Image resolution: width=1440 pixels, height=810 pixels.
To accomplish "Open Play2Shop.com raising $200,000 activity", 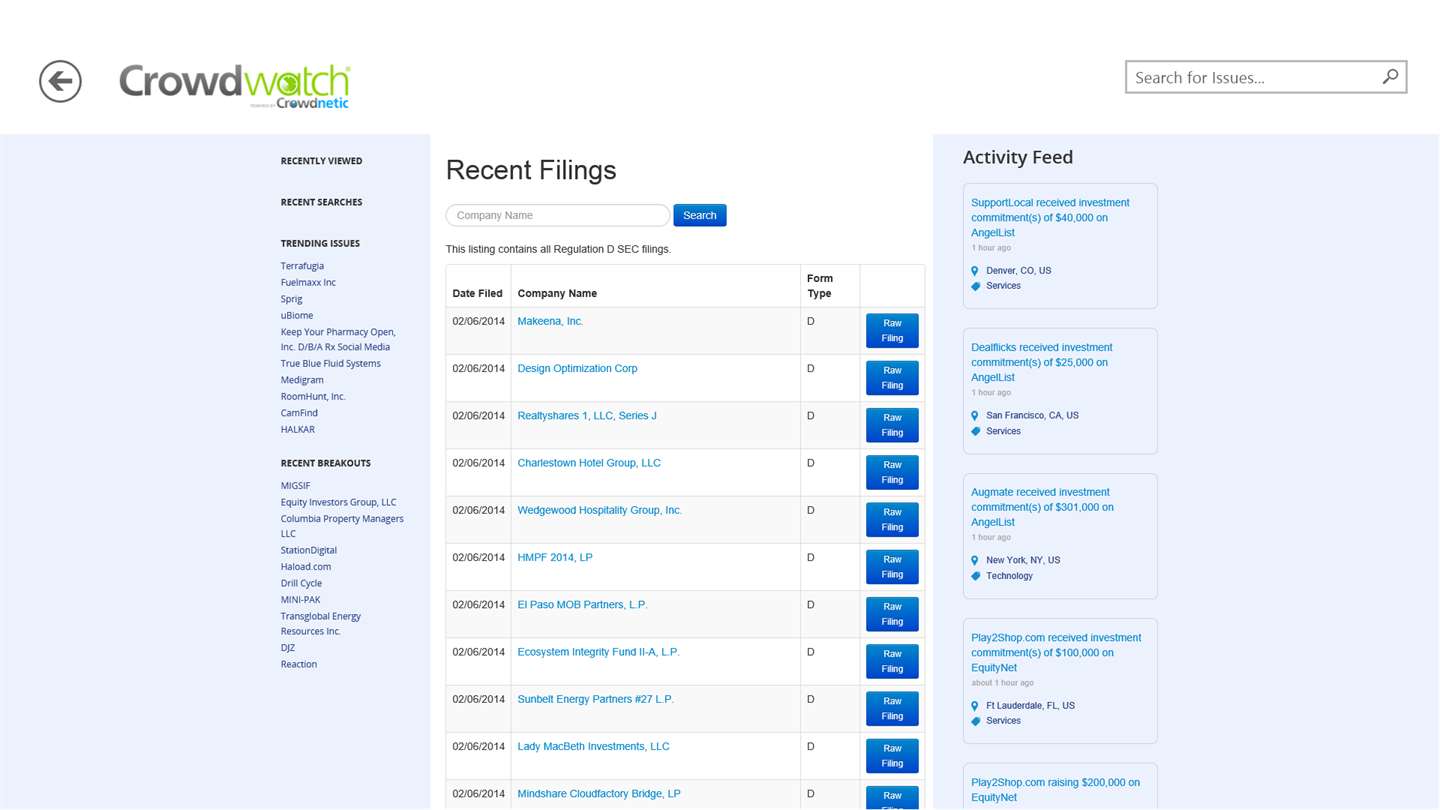I will pos(1055,790).
